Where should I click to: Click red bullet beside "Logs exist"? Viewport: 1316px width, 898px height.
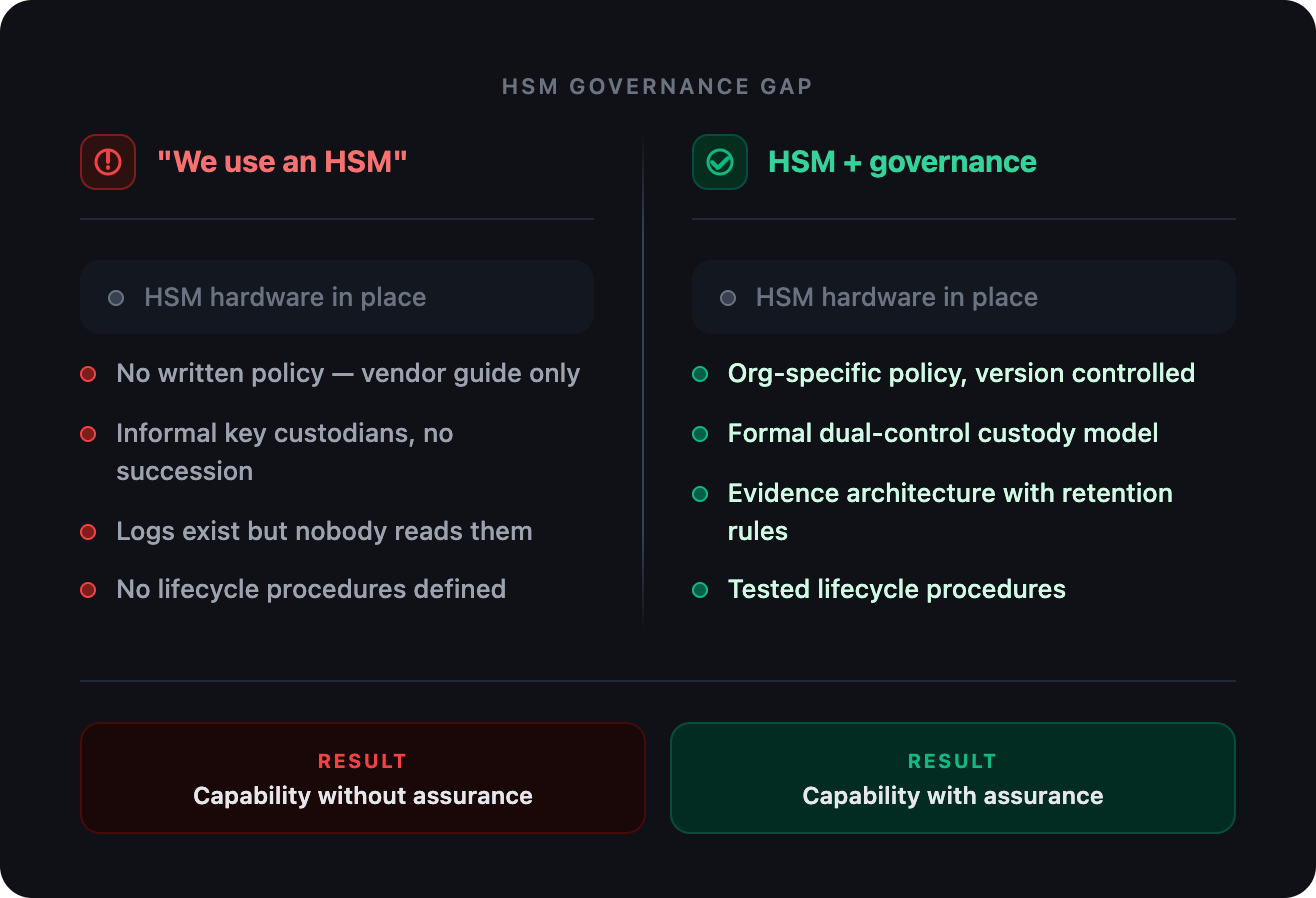pos(88,532)
